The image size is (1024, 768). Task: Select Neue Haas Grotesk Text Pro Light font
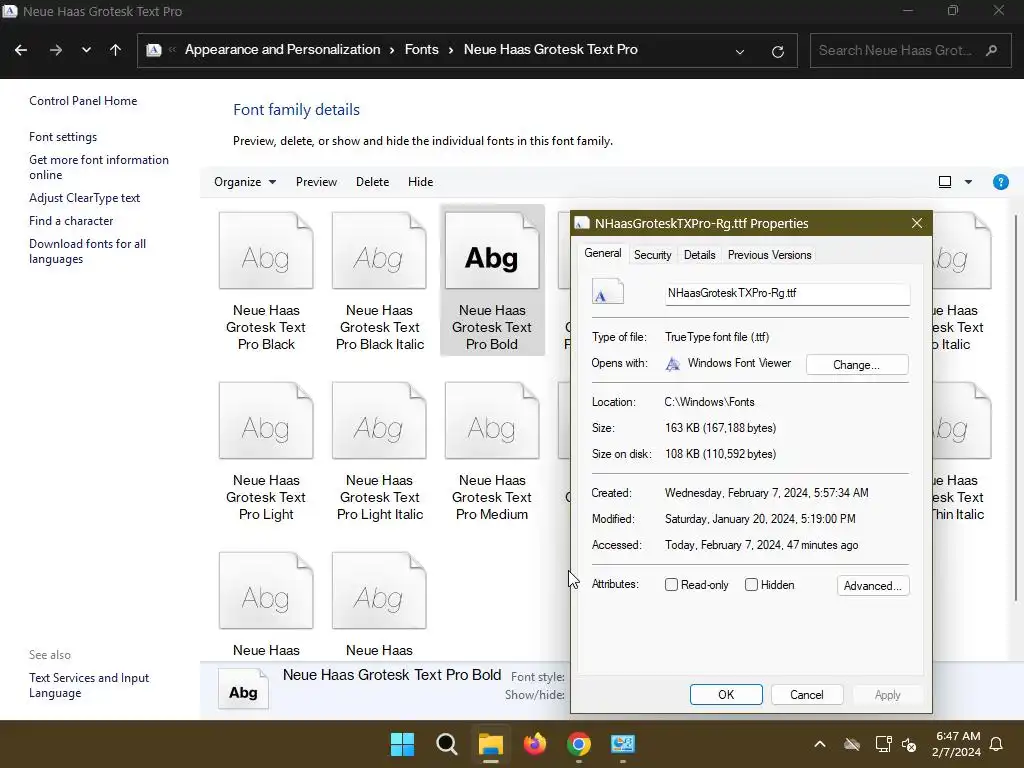click(x=266, y=451)
